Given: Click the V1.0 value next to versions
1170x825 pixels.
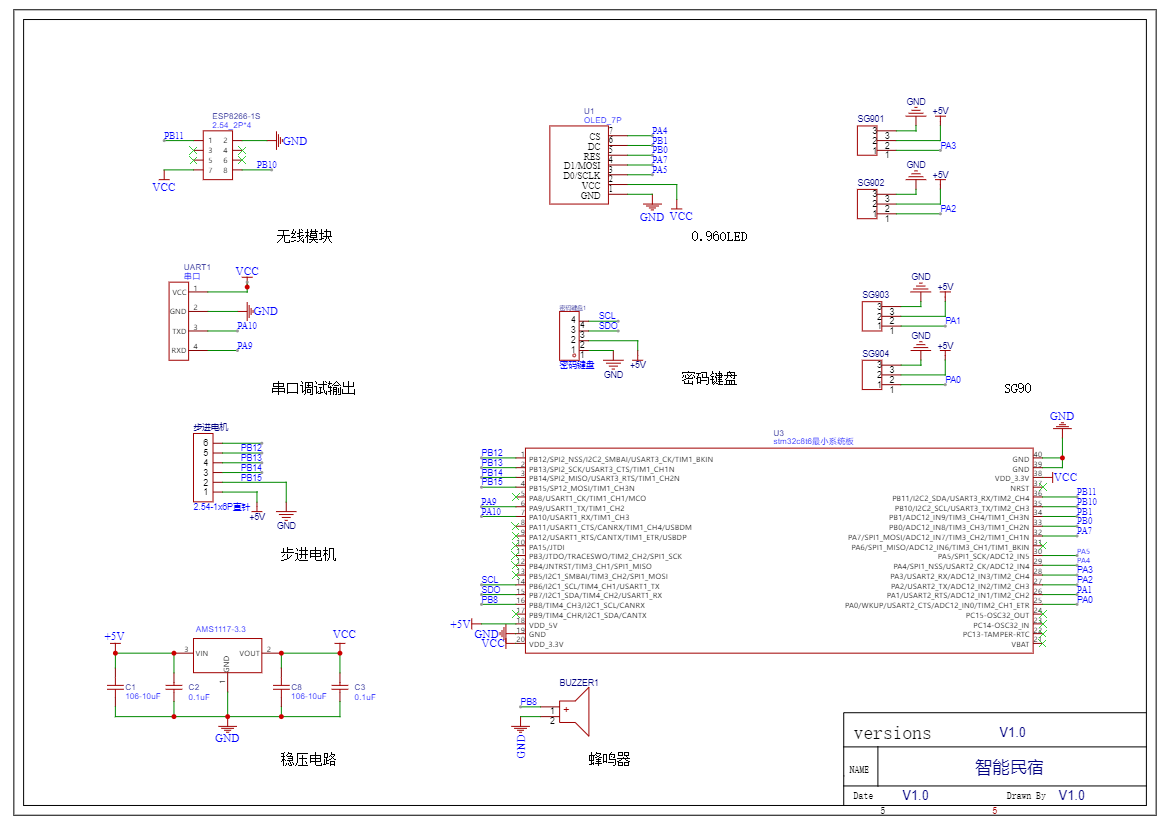Looking at the screenshot, I should [1013, 733].
